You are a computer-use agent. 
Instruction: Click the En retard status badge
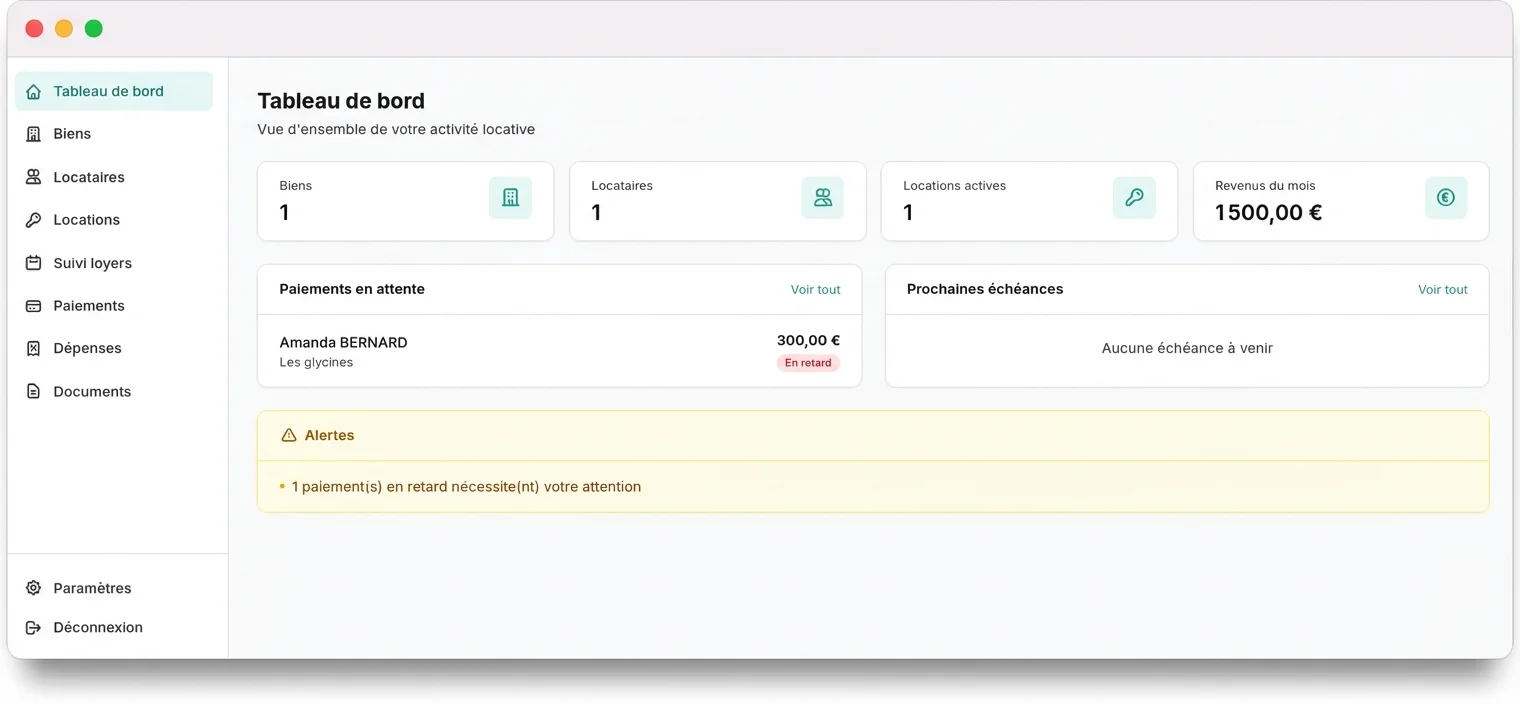(x=808, y=363)
